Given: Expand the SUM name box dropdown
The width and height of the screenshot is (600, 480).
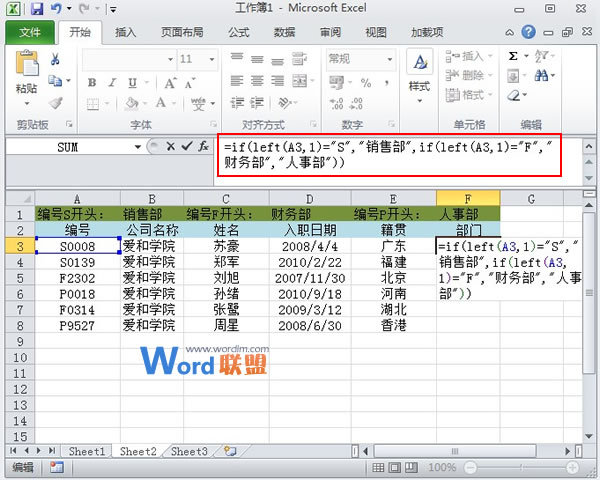Looking at the screenshot, I should (x=138, y=146).
